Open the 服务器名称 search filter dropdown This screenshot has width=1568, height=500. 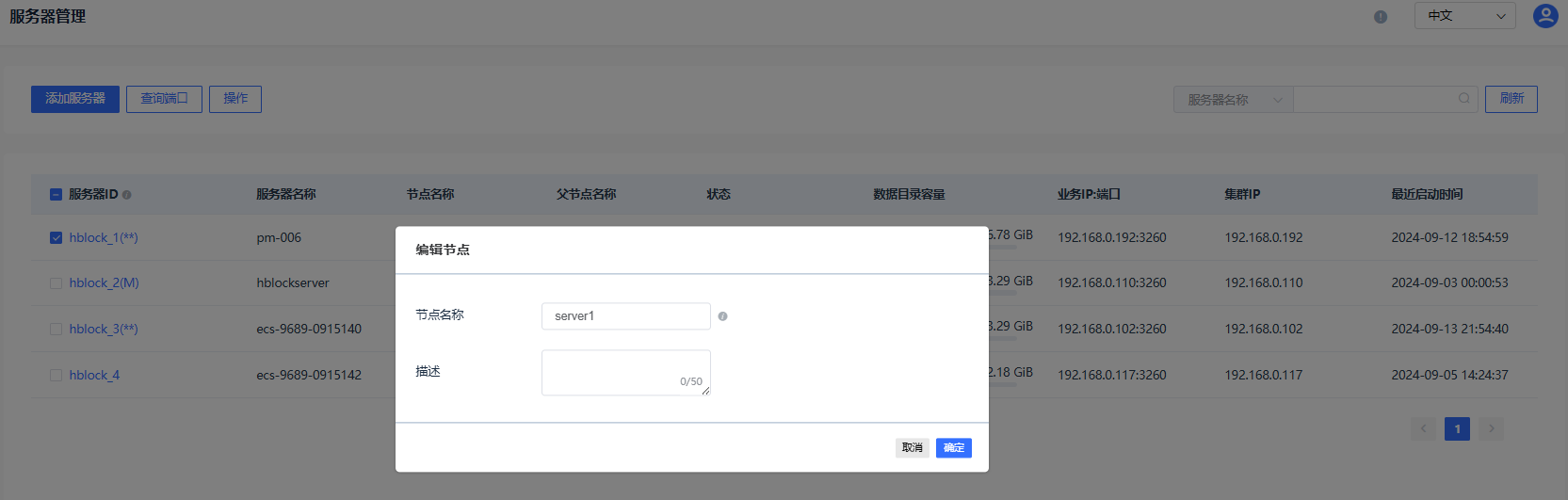[x=1234, y=99]
